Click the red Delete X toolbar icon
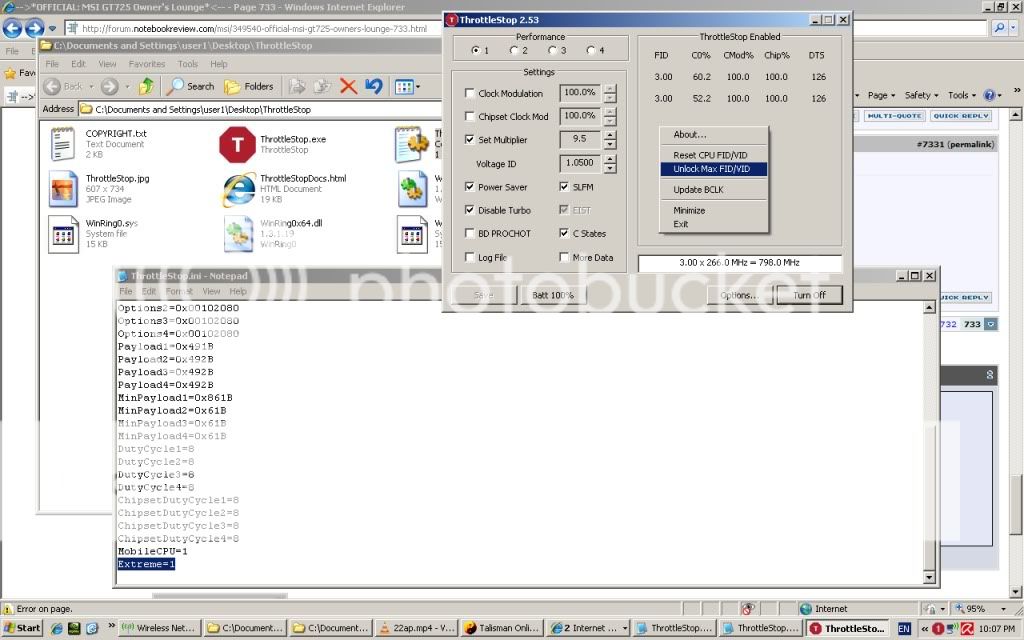1024x640 pixels. [x=348, y=86]
